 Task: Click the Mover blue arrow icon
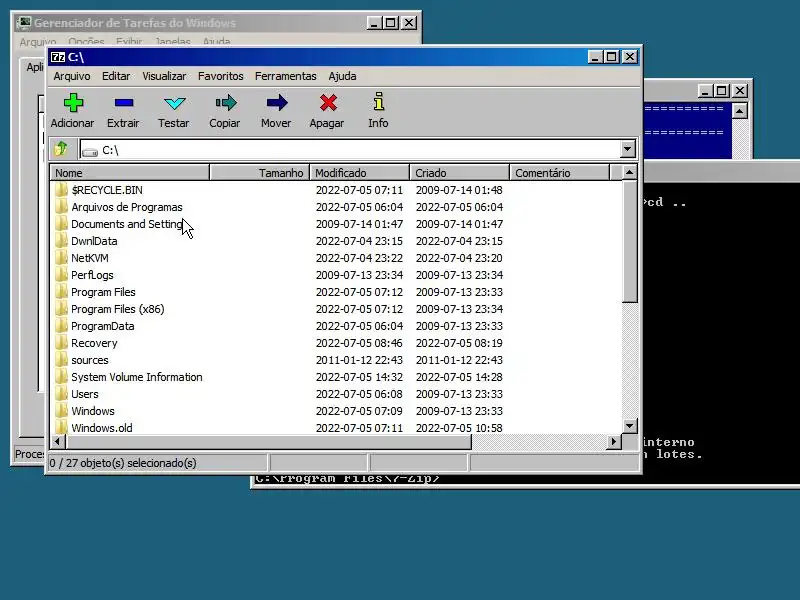(x=277, y=103)
